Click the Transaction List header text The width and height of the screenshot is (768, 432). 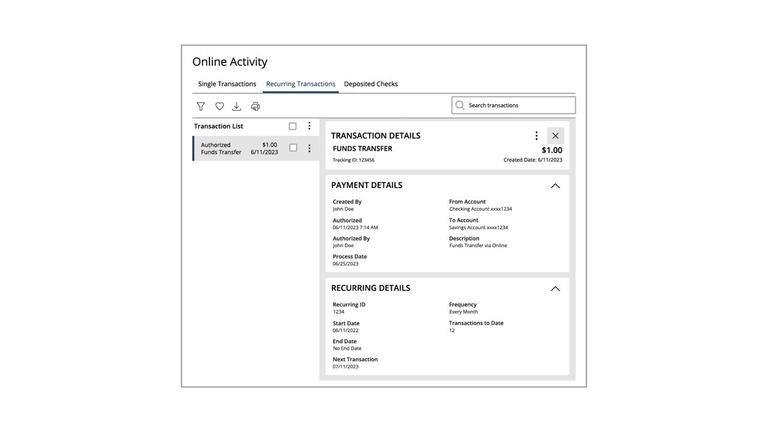pyautogui.click(x=218, y=126)
